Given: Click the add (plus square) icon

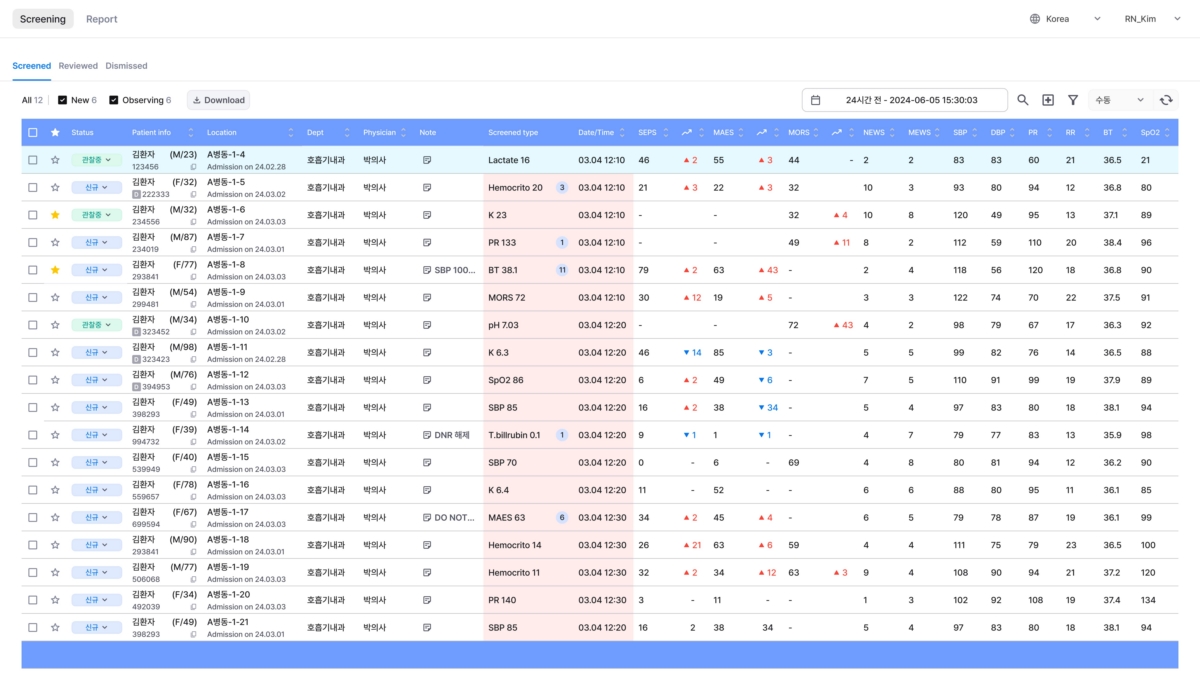Looking at the screenshot, I should click(1048, 100).
